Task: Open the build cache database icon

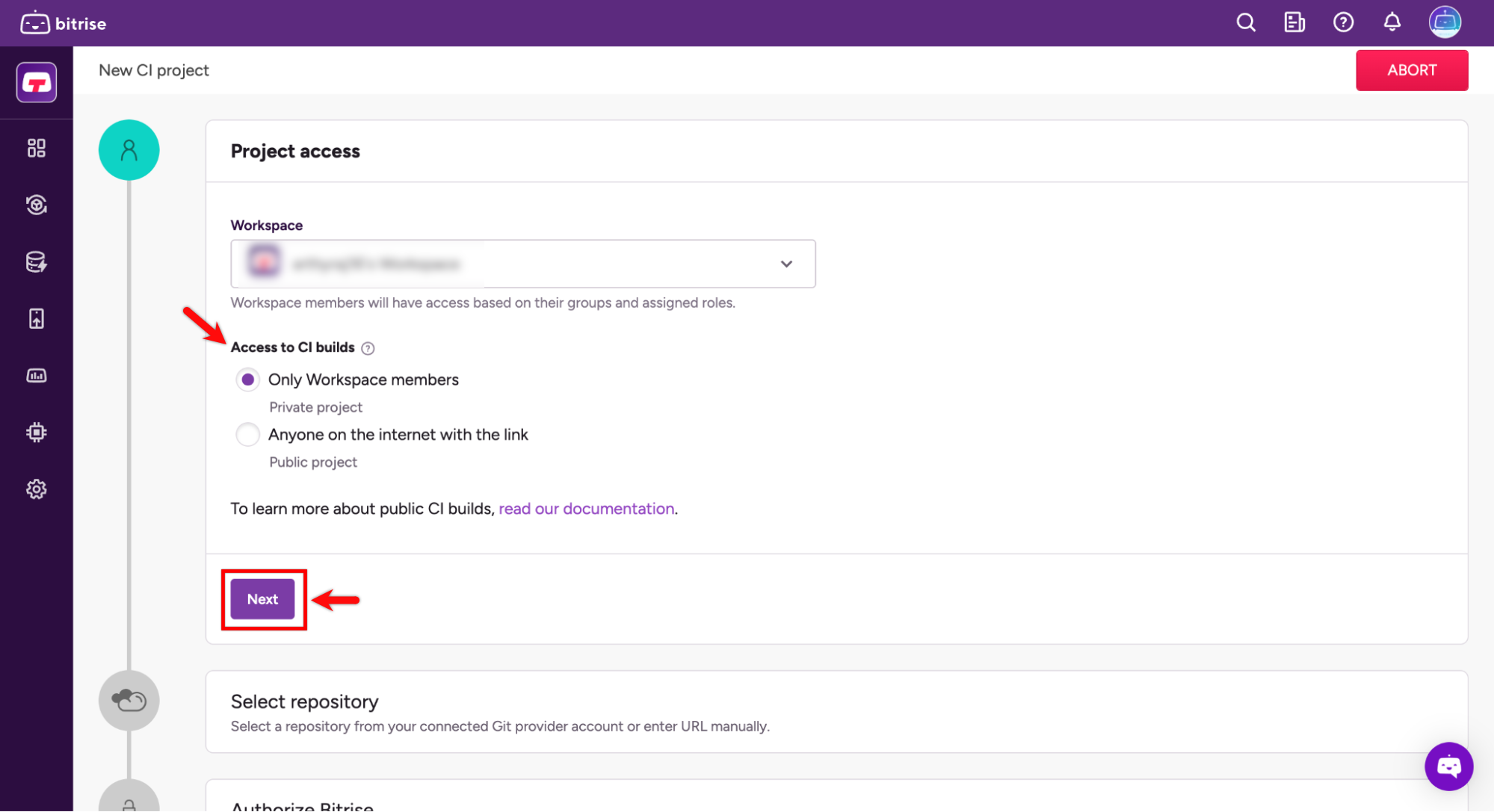Action: coord(37,261)
